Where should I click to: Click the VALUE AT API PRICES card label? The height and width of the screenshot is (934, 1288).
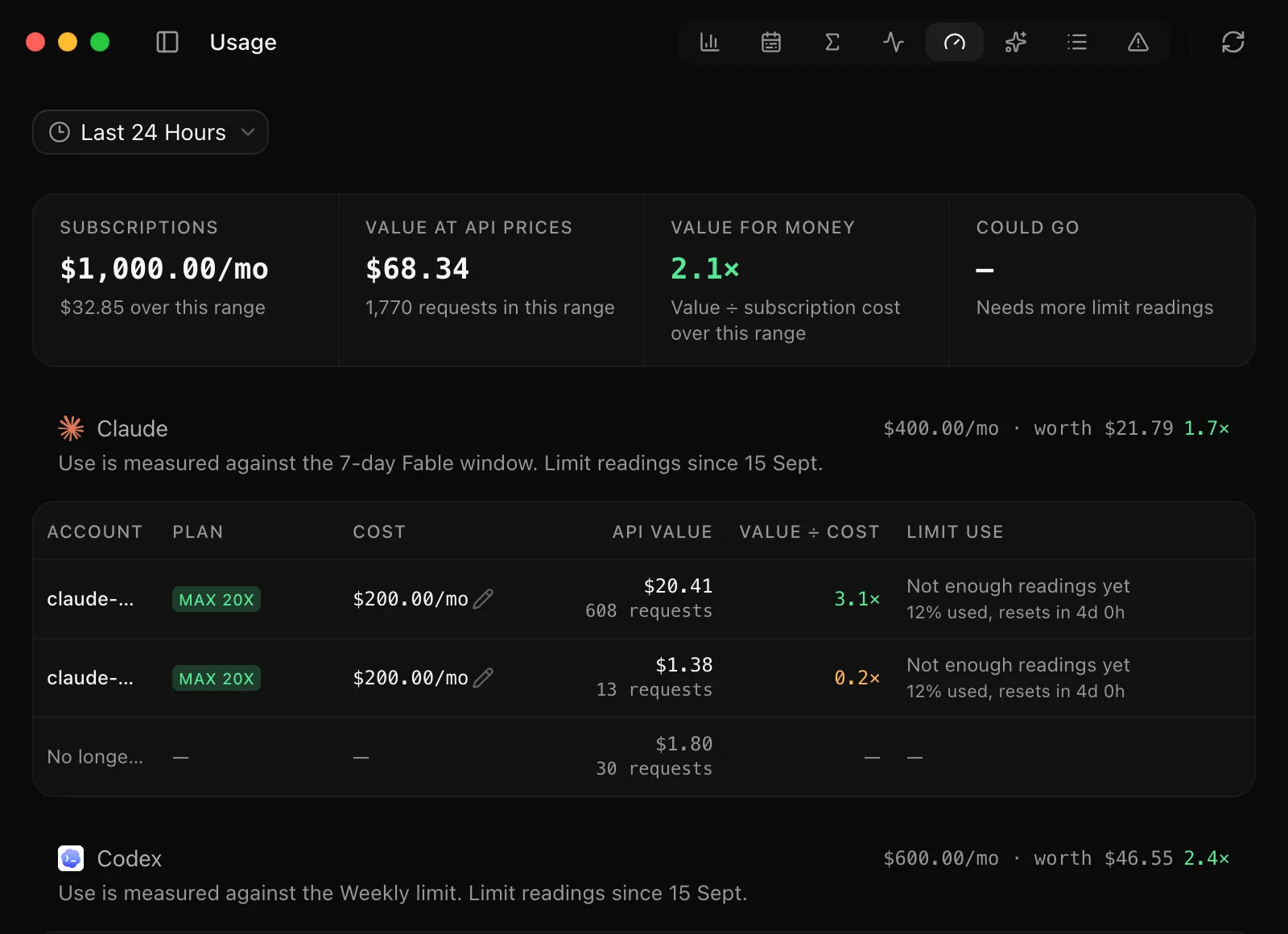(x=469, y=228)
